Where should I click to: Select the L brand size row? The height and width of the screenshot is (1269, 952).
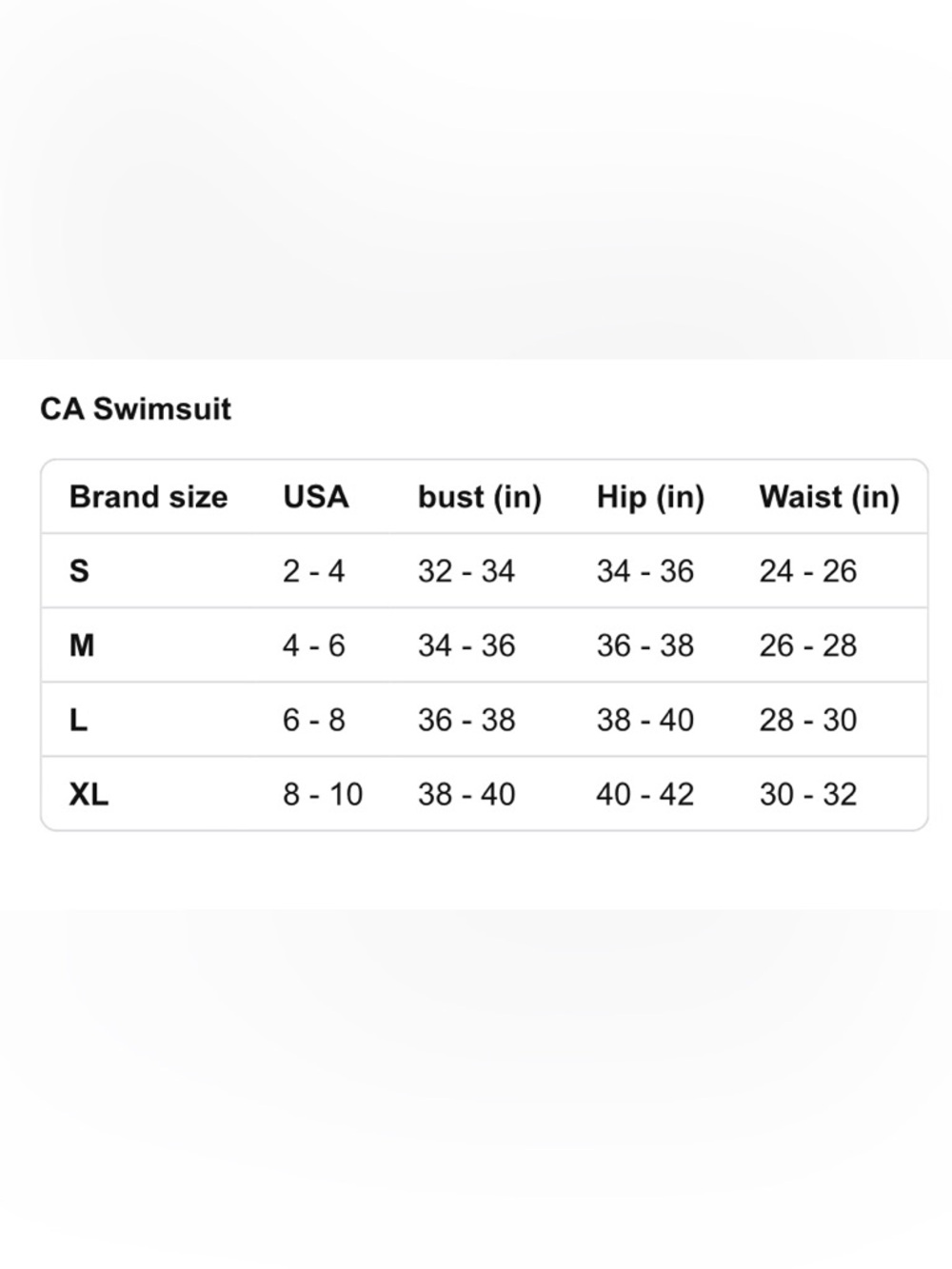coord(485,720)
